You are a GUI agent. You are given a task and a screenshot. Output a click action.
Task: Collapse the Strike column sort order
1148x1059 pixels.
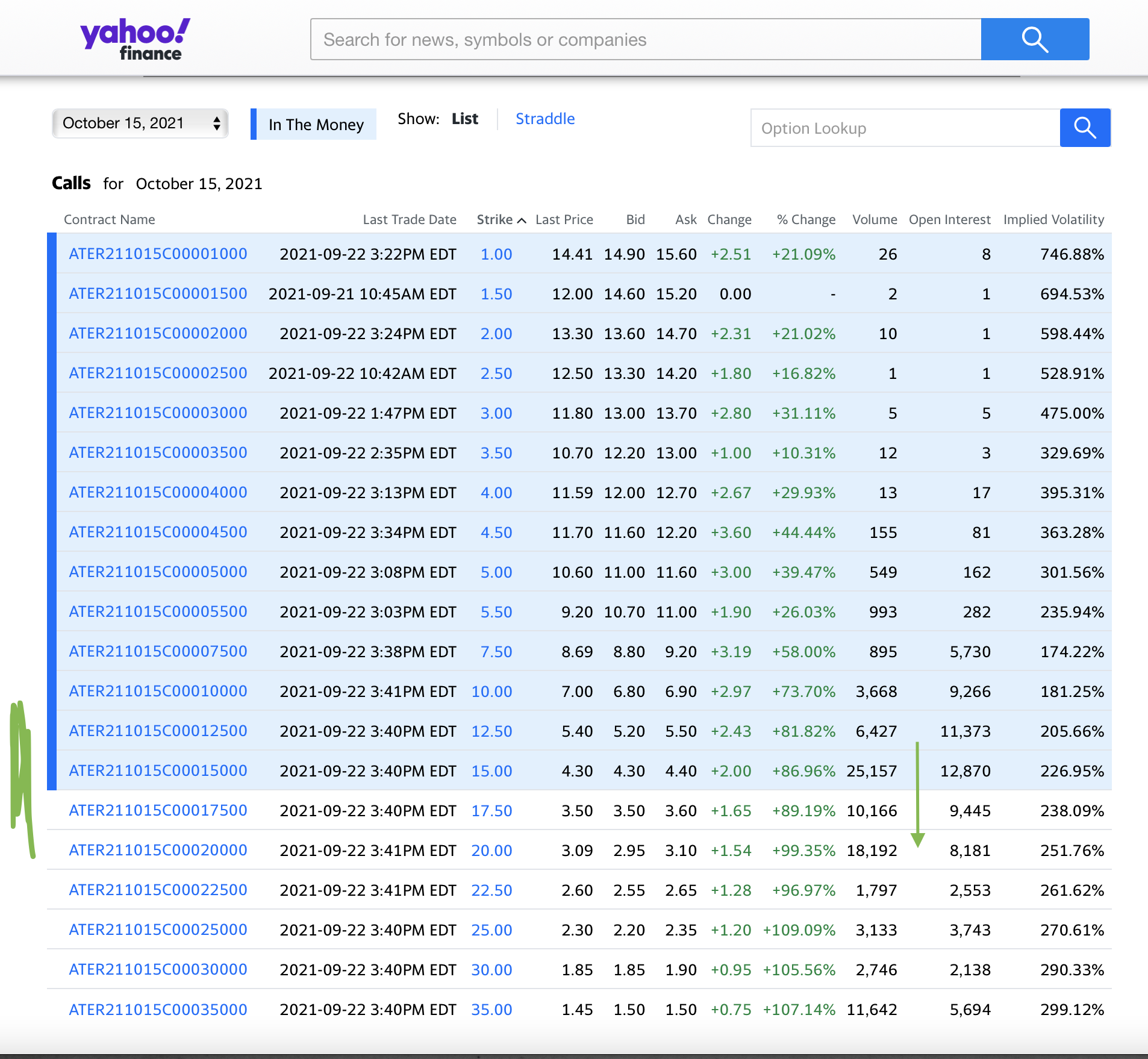coord(520,220)
